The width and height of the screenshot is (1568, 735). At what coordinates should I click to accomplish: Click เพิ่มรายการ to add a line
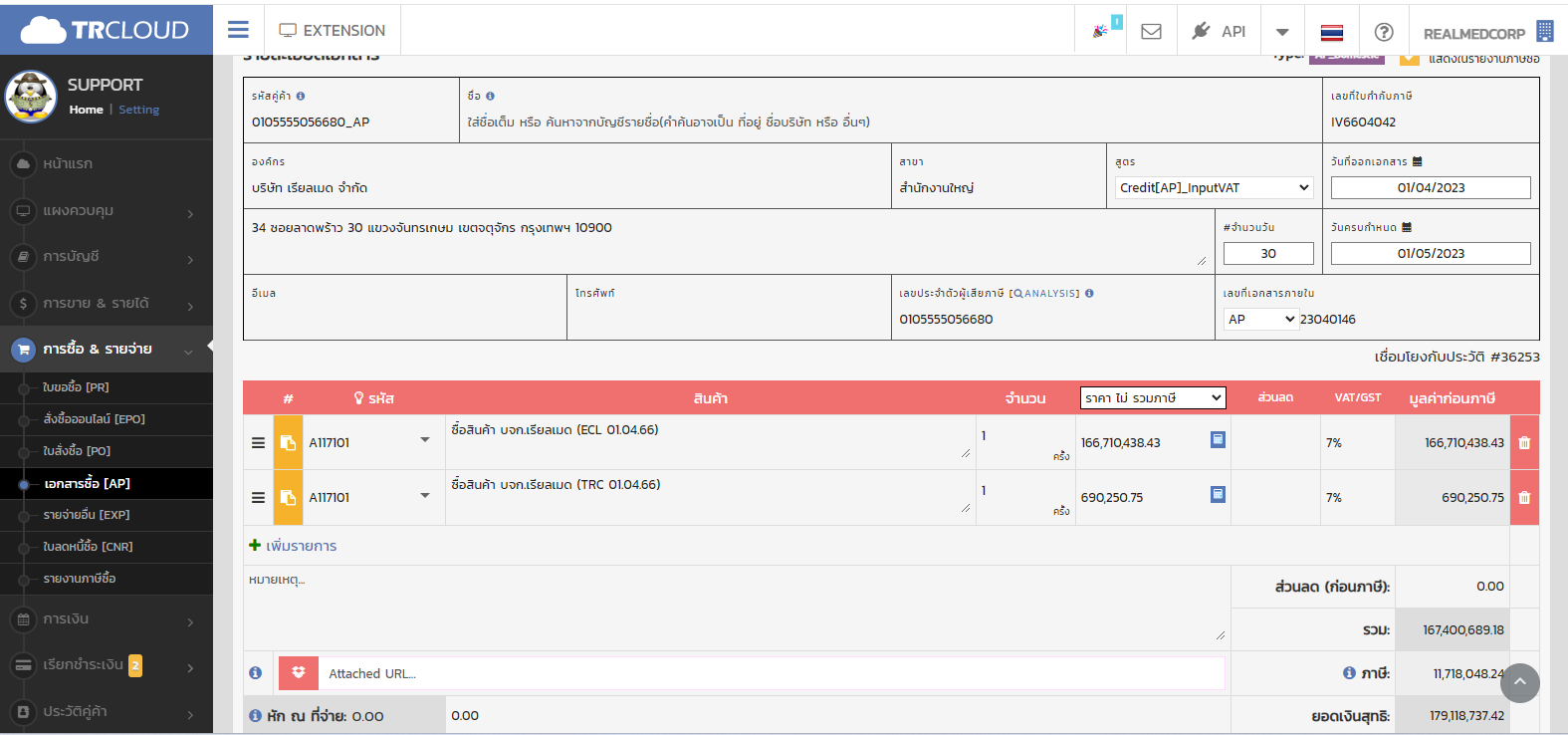pos(293,546)
